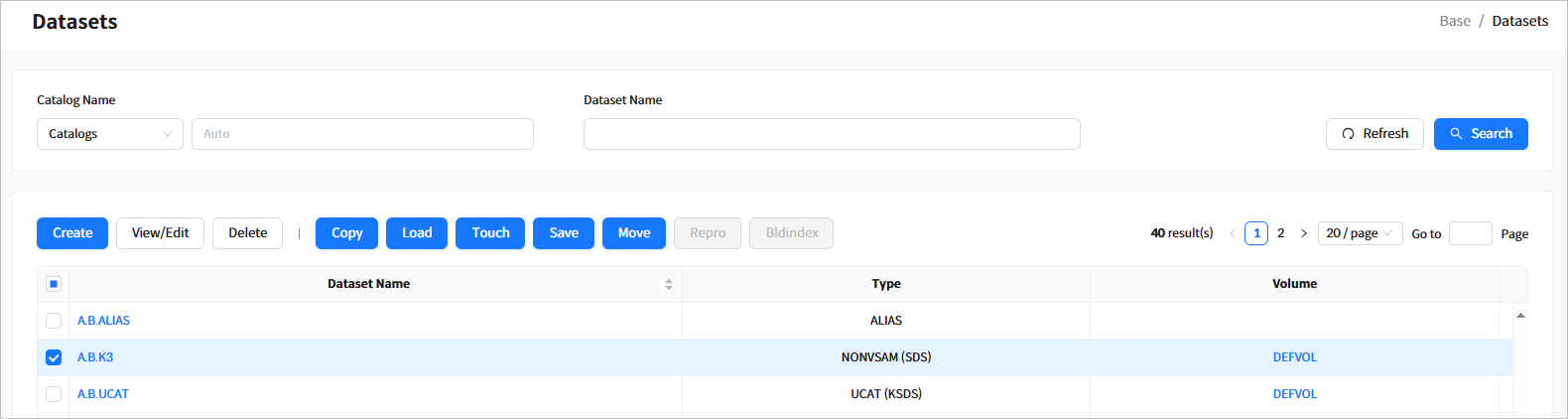Screen dimensions: 1568x419
Task: Open DEFVOL volume link for A.B.UCAT
Action: coord(1294,394)
